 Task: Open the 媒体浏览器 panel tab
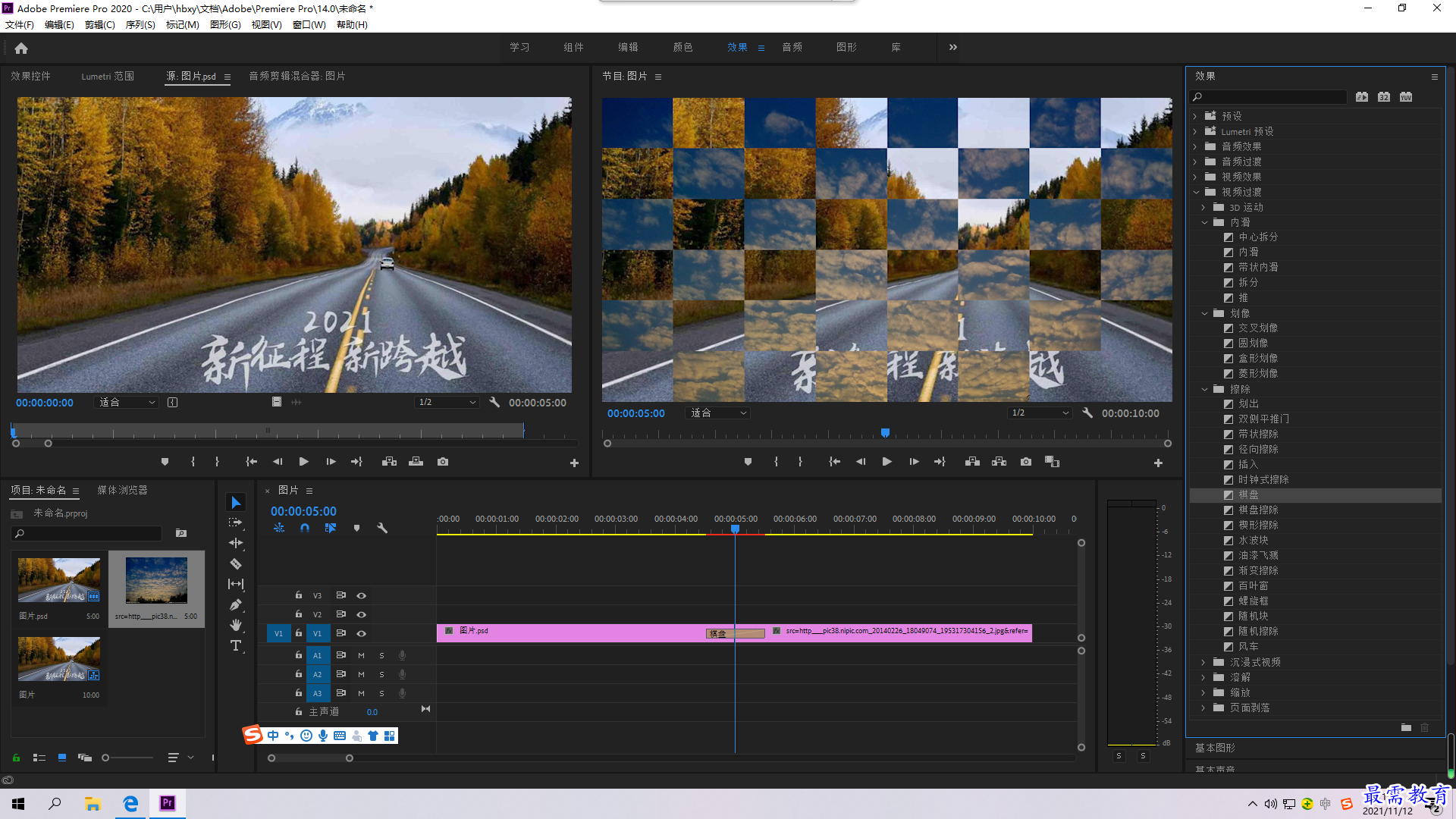[x=122, y=490]
